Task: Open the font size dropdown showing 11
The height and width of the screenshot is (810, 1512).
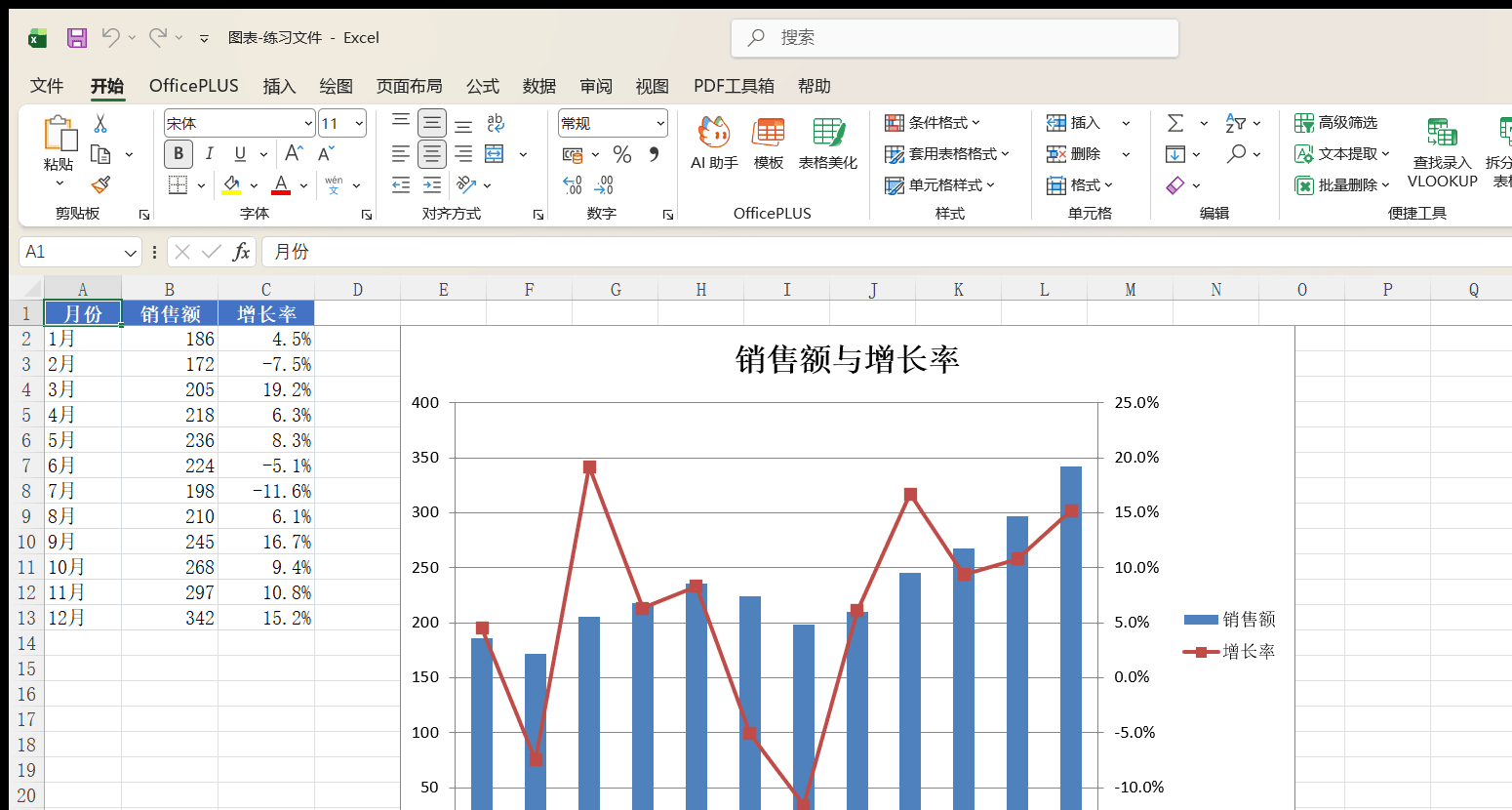Action: (359, 123)
